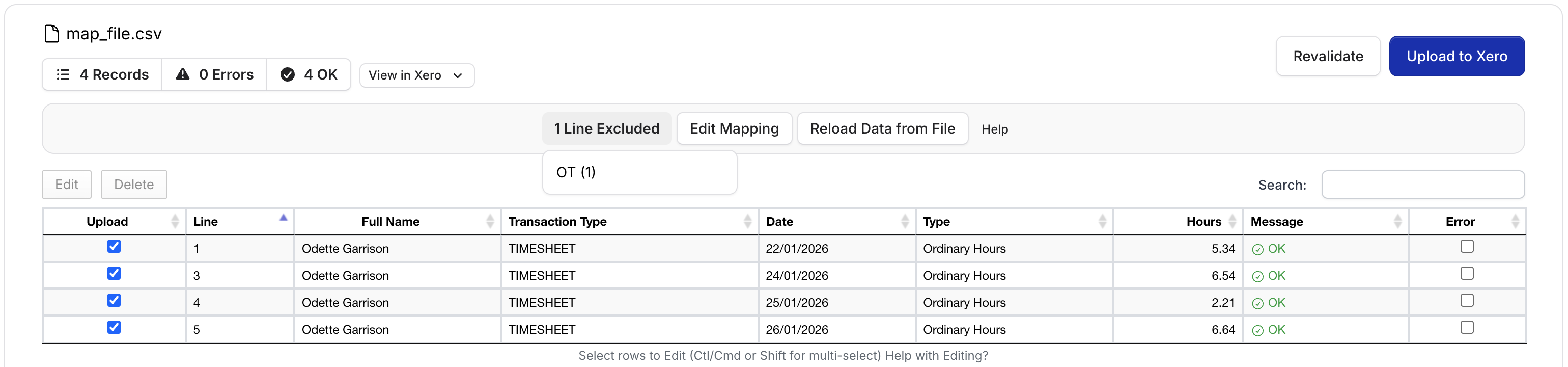This screenshot has height=367, width=1568.
Task: Uncheck Upload checkbox for line 4
Action: [114, 301]
